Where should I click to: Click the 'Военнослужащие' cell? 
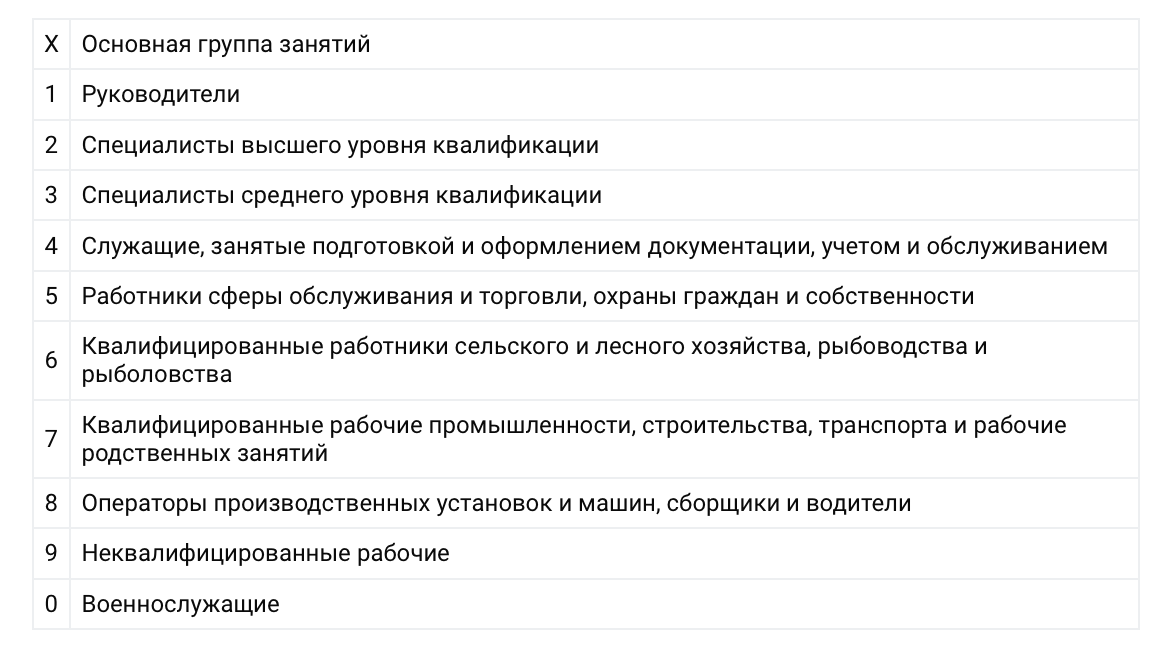[604, 604]
